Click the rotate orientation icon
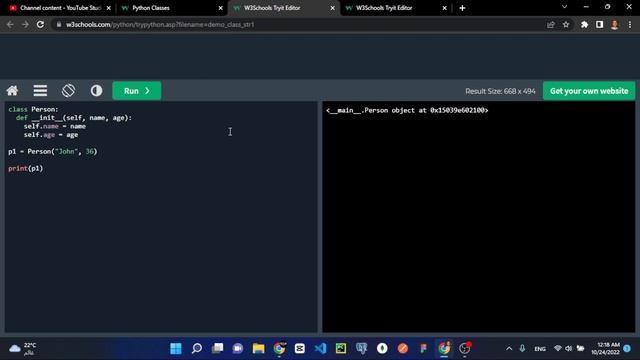The image size is (640, 360). (x=68, y=91)
